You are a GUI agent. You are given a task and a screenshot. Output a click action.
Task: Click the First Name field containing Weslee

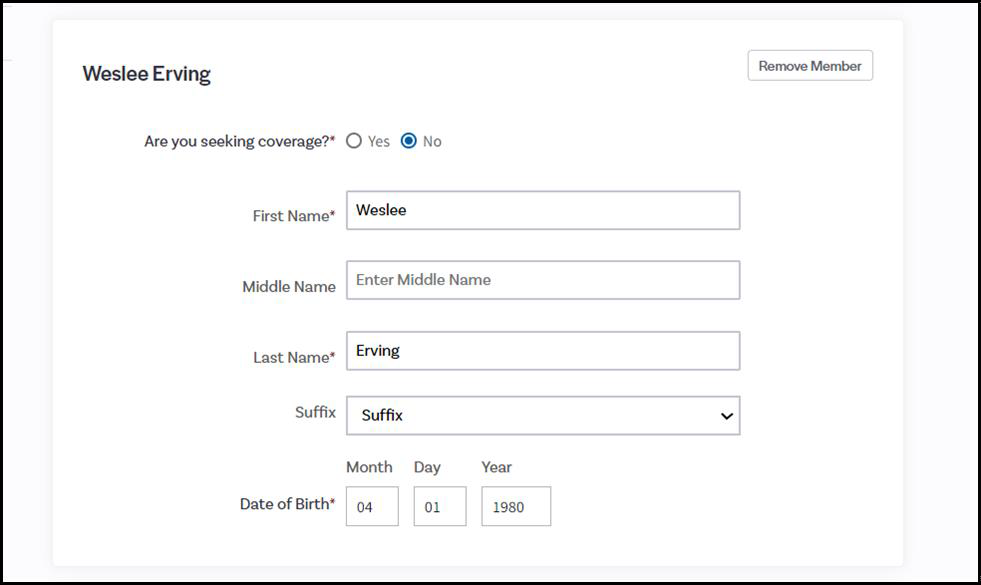543,210
